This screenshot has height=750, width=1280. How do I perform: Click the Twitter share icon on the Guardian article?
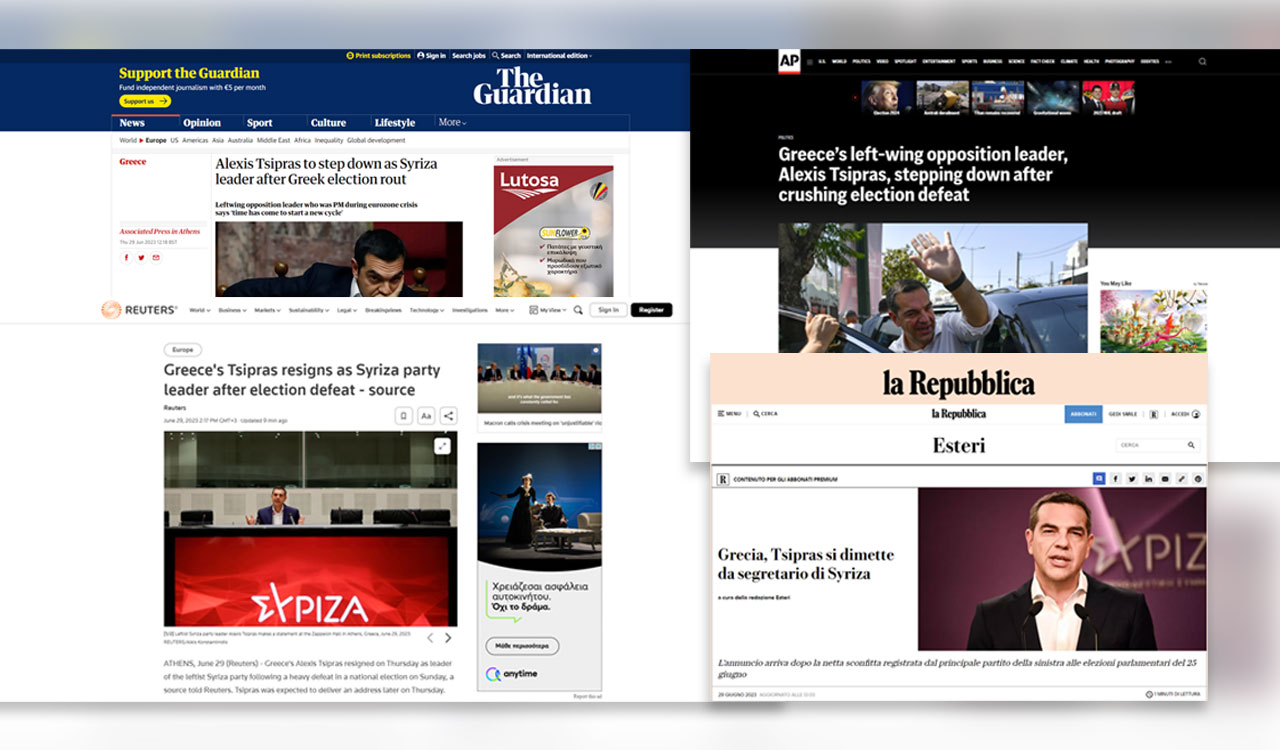tap(141, 257)
